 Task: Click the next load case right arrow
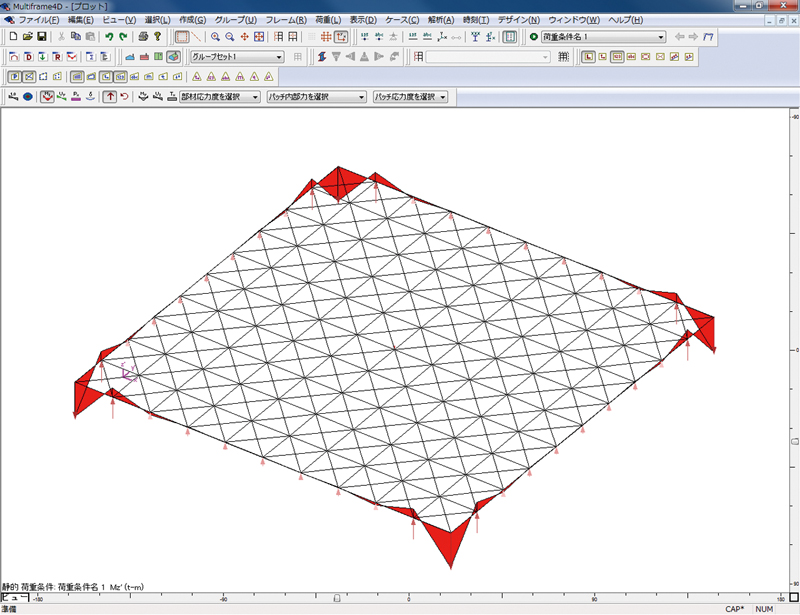693,37
